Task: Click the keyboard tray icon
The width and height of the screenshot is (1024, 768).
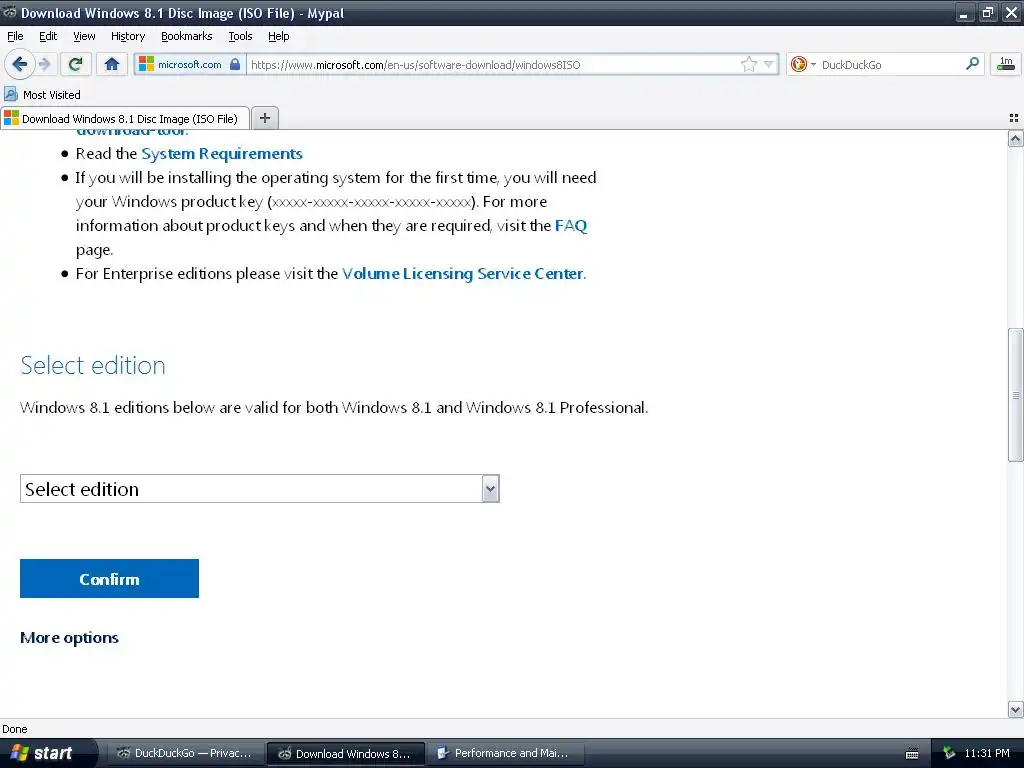Action: click(912, 754)
